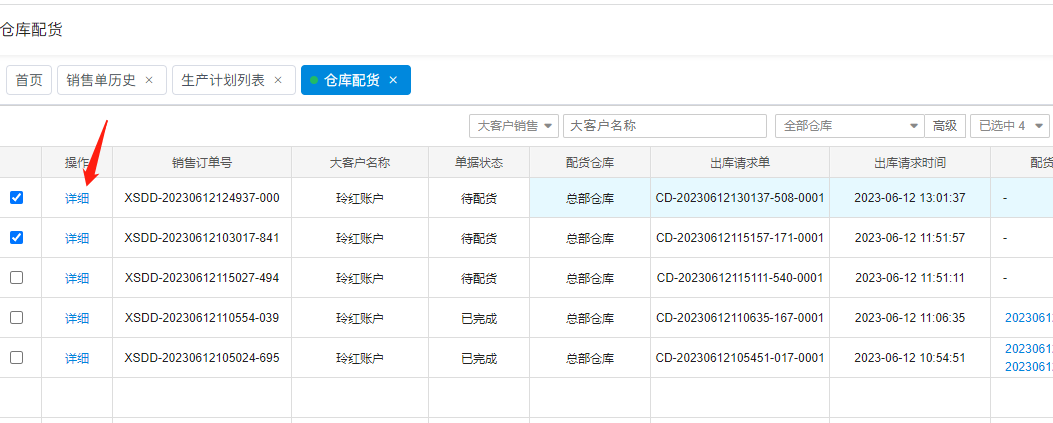Open the 生产计划列表 tab
Viewport: 1053px width, 423px height.
pos(223,81)
